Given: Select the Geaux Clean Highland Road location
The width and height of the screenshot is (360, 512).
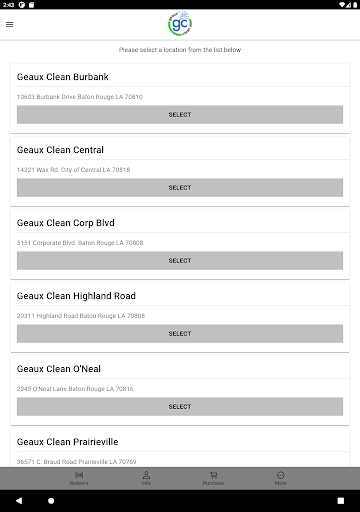Looking at the screenshot, I should pos(180,334).
